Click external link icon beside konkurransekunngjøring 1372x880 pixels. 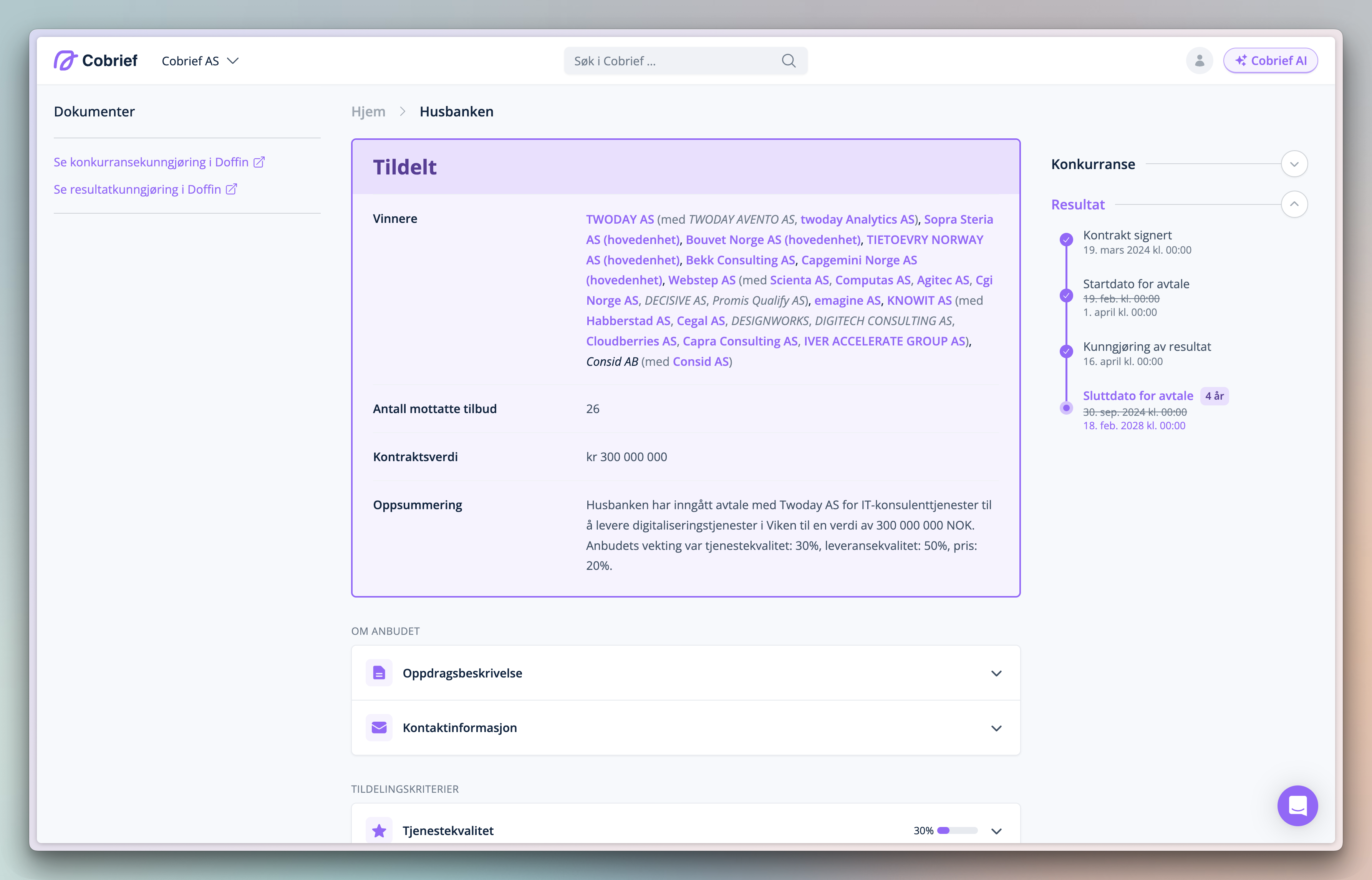259,162
